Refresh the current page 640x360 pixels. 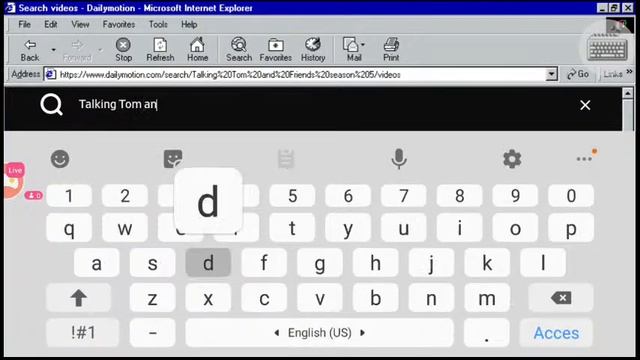(160, 50)
